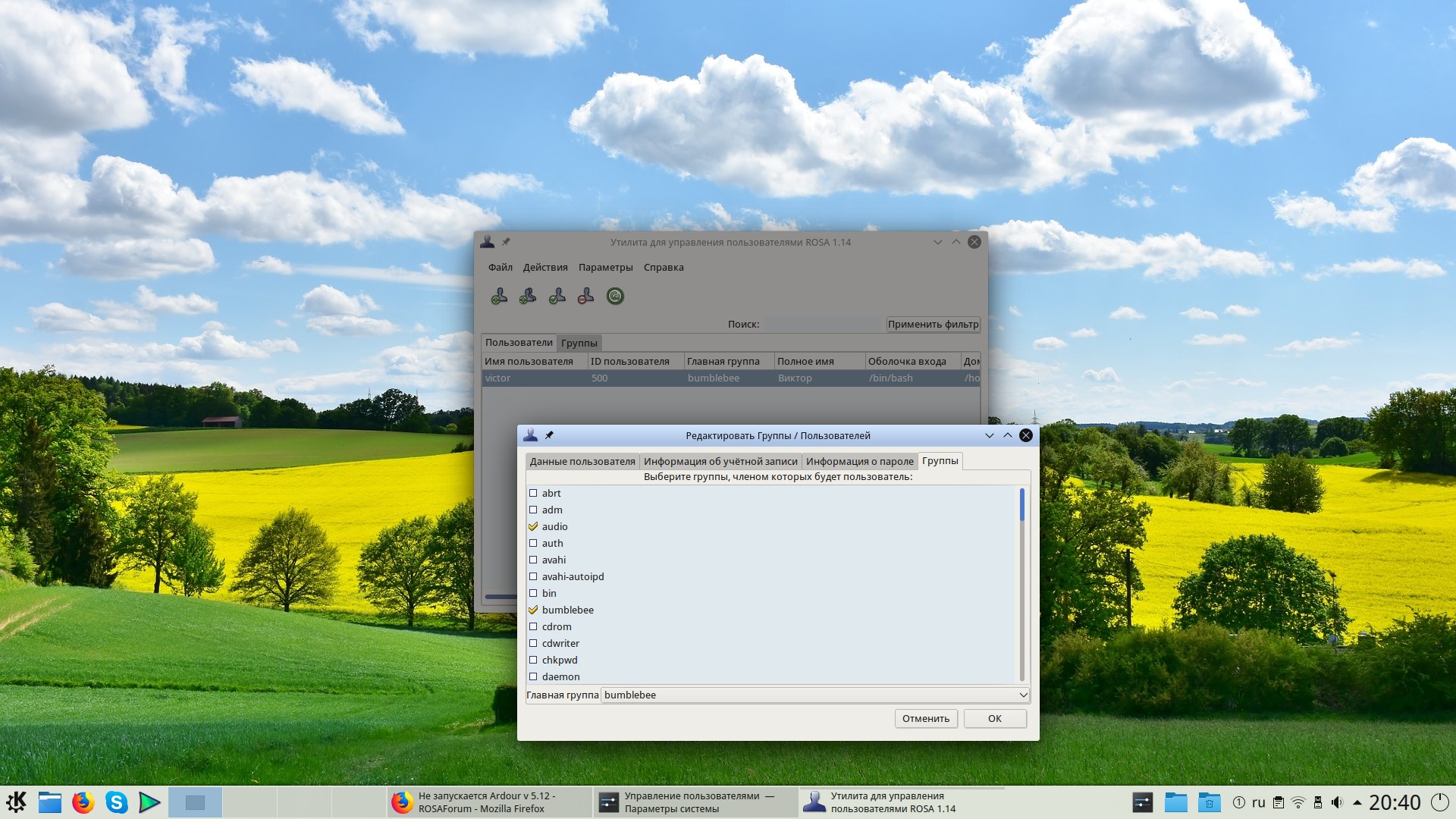1456x819 pixels.
Task: Switch to Информация о пароле tab
Action: [x=859, y=461]
